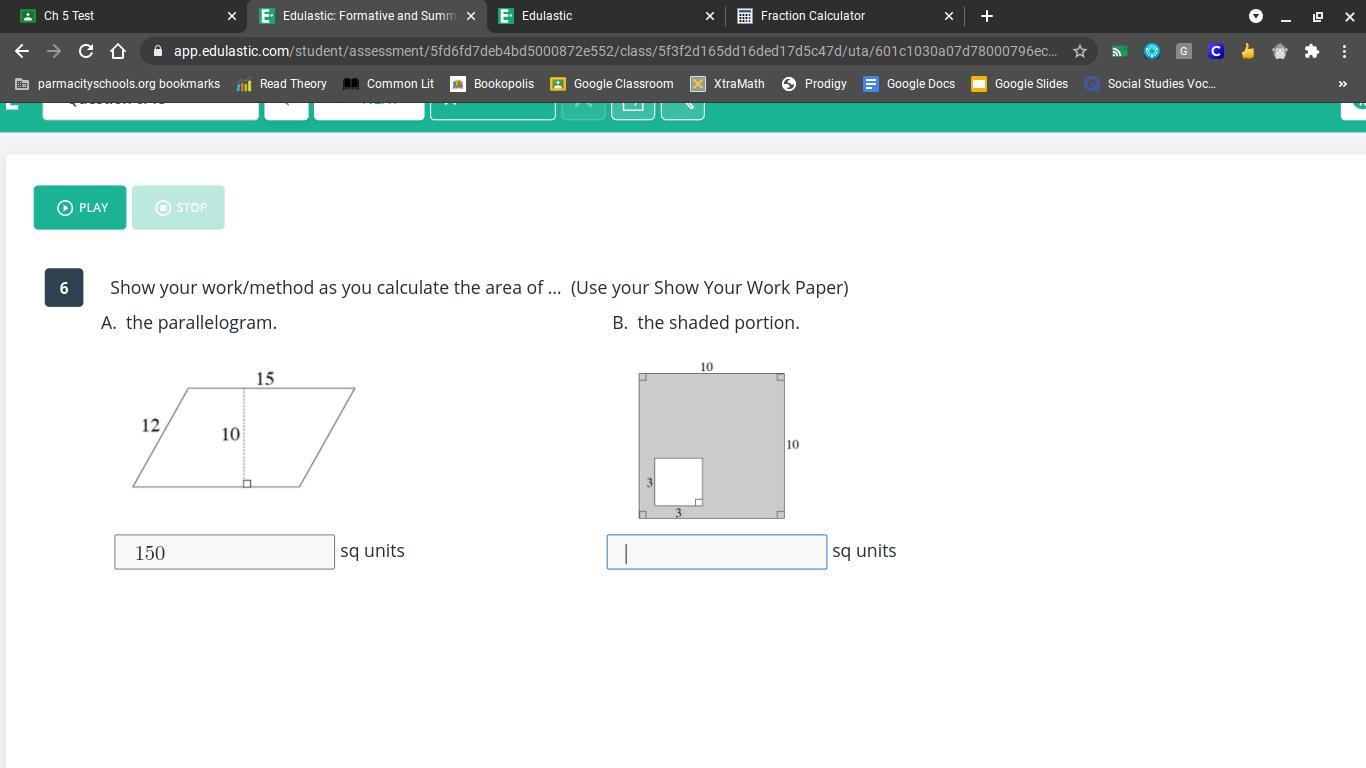The height and width of the screenshot is (768, 1366).
Task: Click the gray G extension icon
Action: pos(1184,51)
